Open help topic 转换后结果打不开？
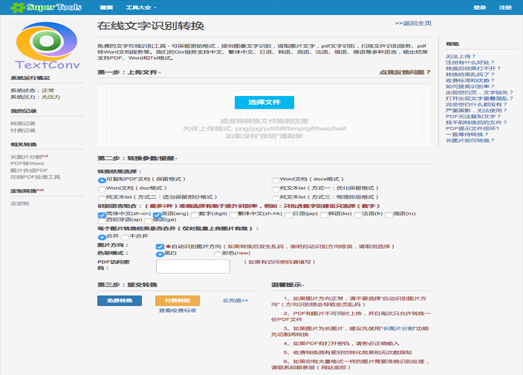 point(473,68)
